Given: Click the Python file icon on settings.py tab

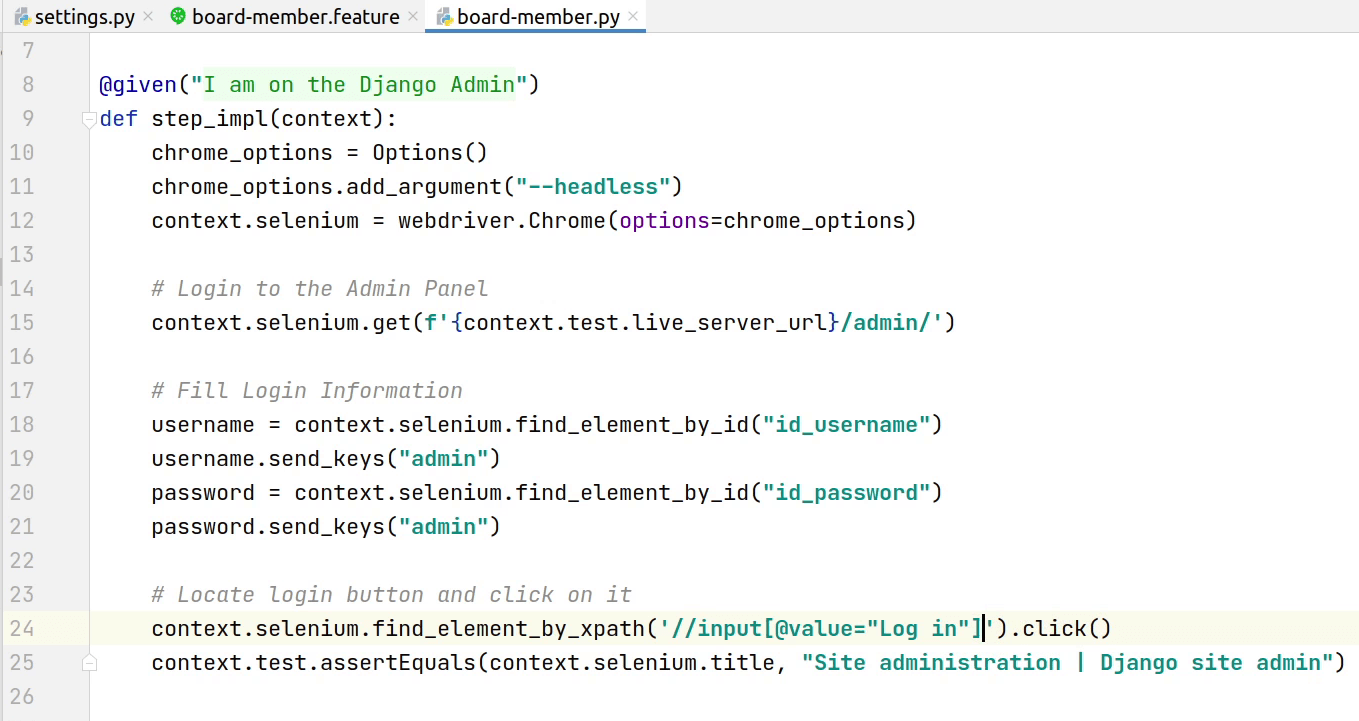Looking at the screenshot, I should point(22,17).
